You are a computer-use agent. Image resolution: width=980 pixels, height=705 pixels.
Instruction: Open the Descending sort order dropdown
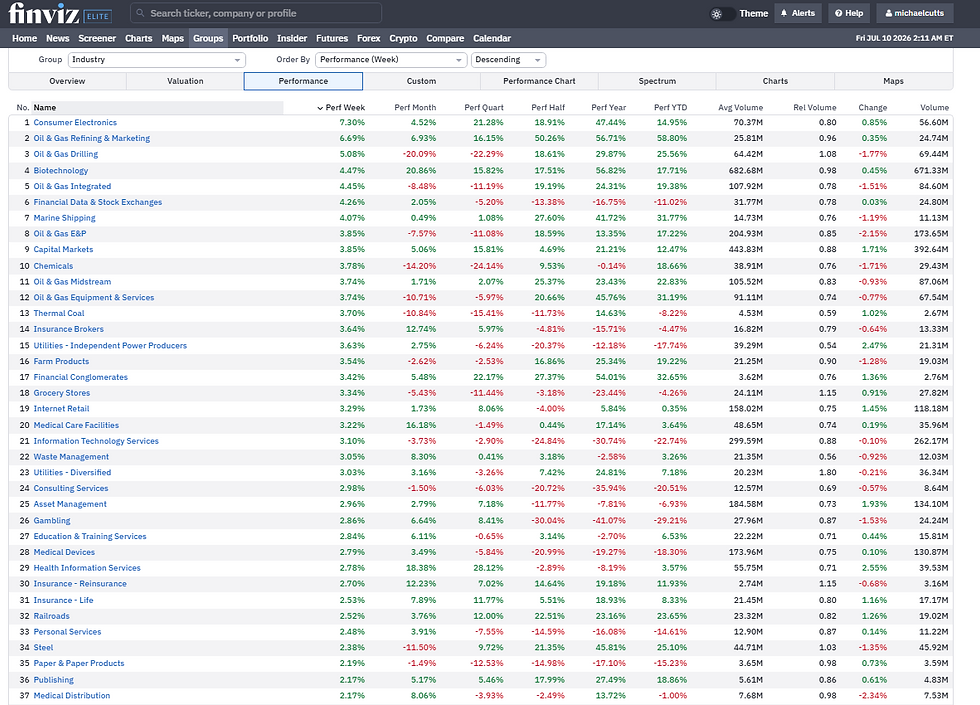click(x=508, y=60)
